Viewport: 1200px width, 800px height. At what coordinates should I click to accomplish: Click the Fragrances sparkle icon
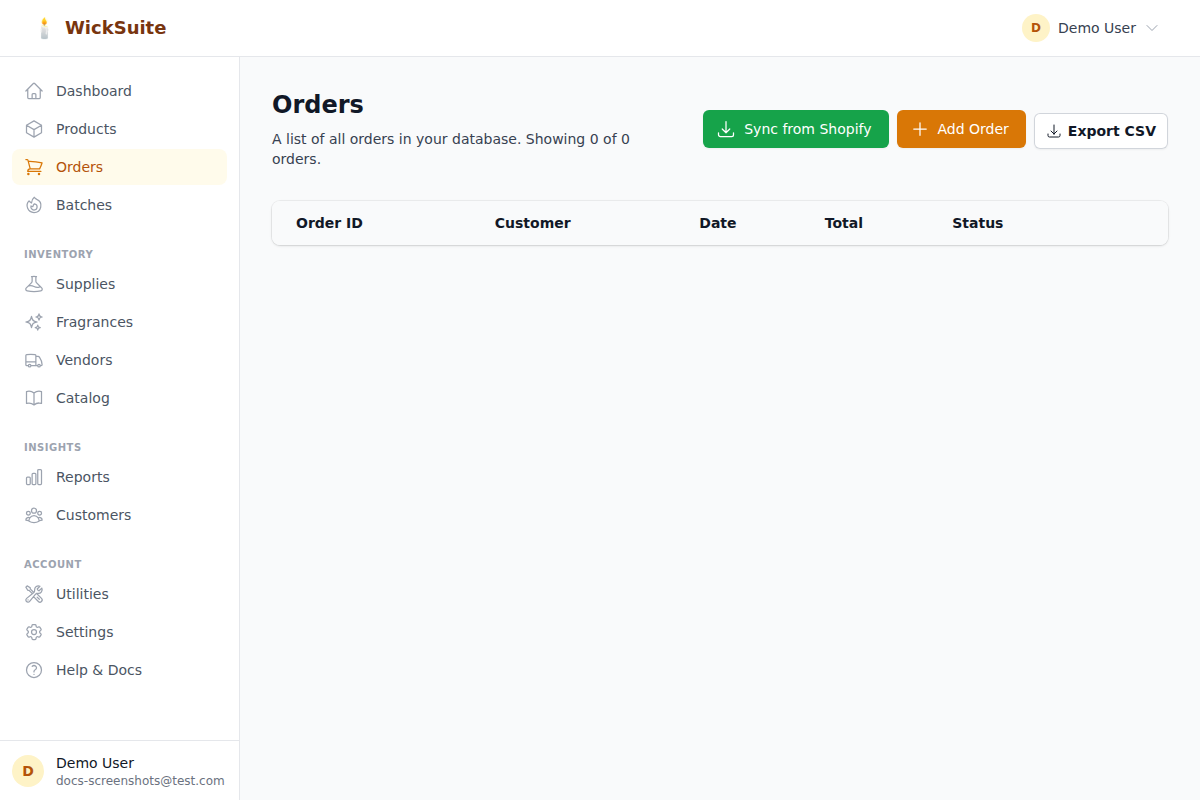34,321
